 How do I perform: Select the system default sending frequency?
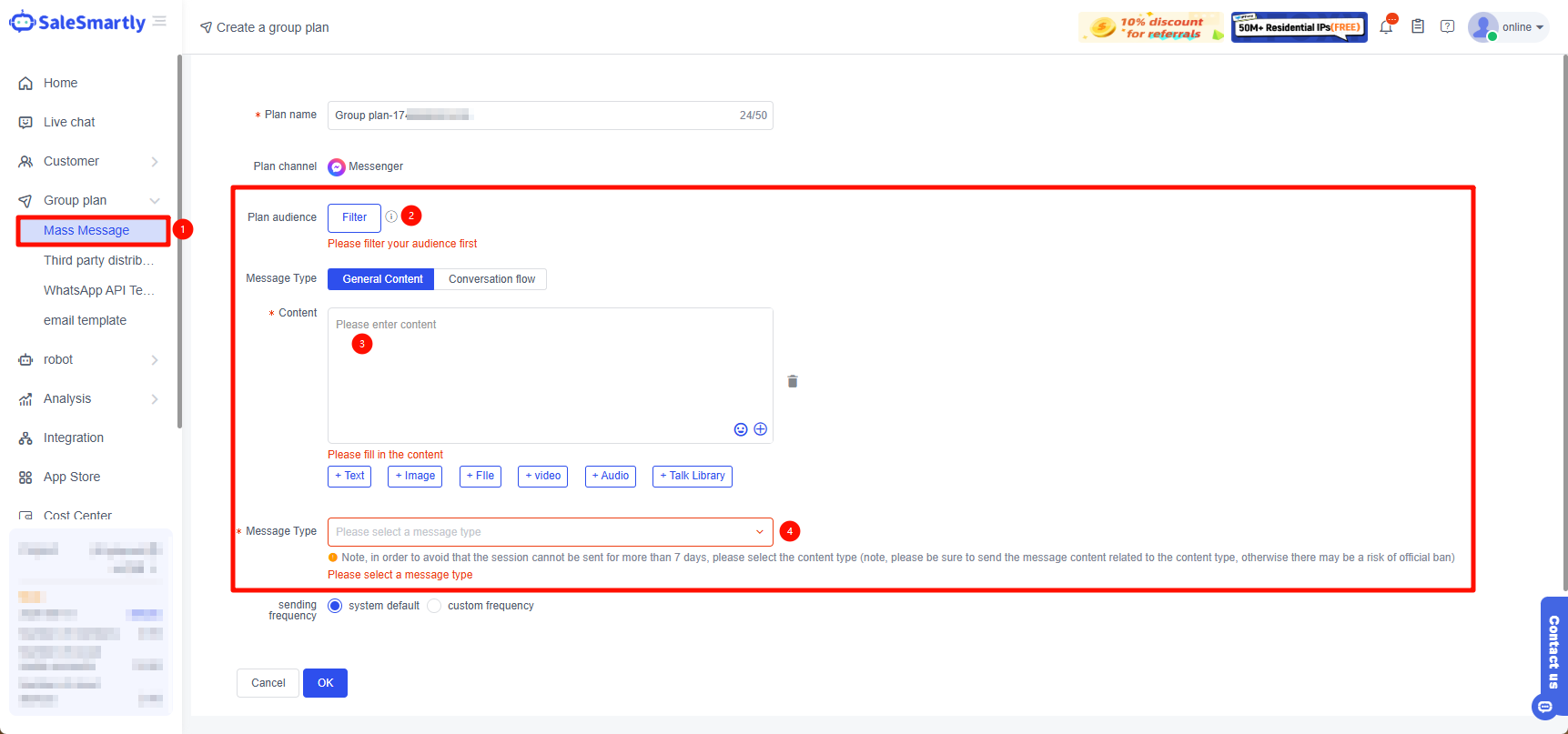click(335, 606)
